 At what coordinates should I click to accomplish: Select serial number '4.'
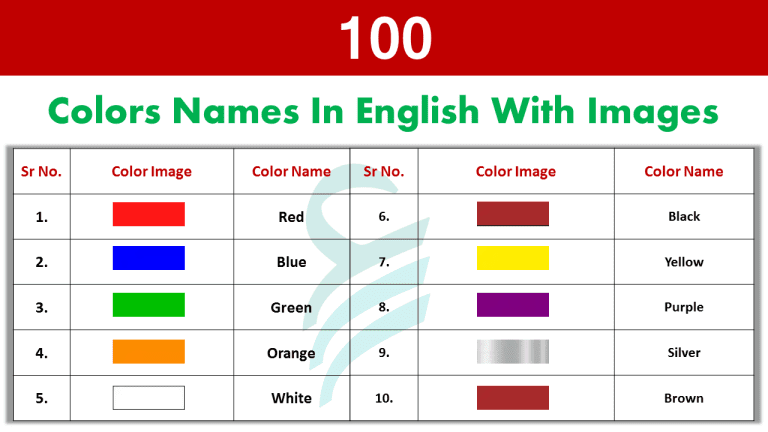[42, 353]
